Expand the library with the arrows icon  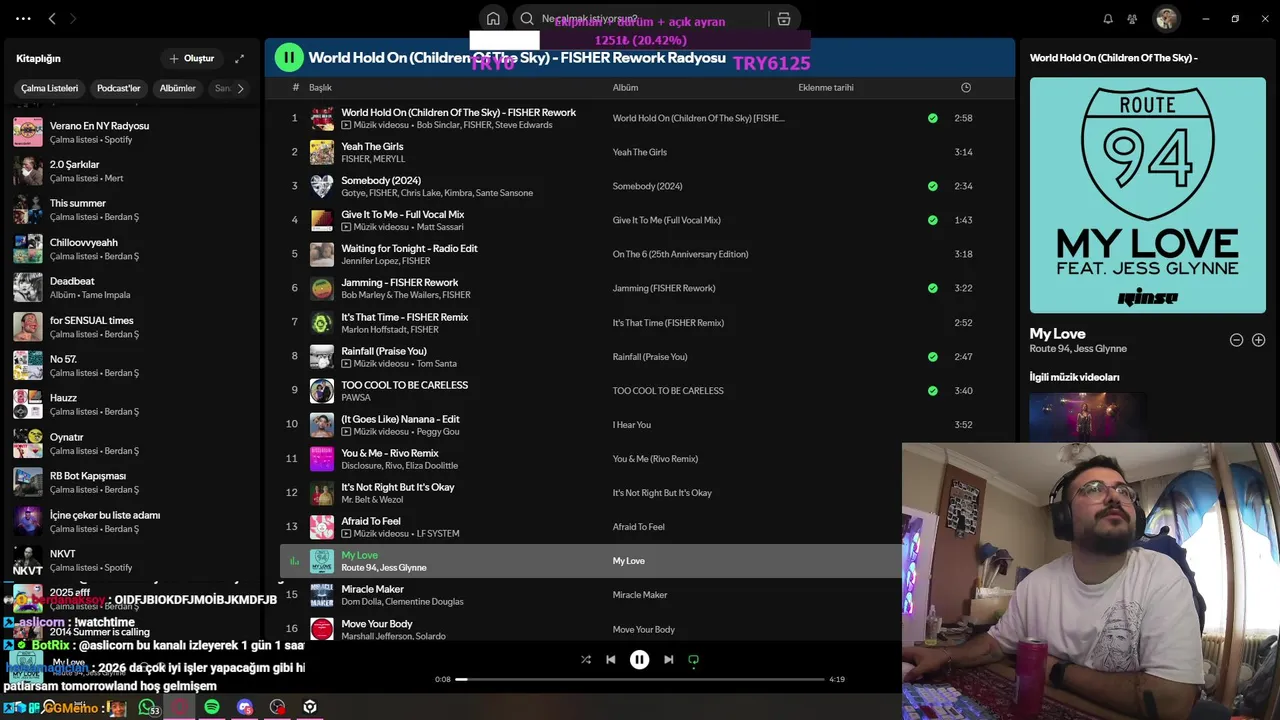pos(239,59)
